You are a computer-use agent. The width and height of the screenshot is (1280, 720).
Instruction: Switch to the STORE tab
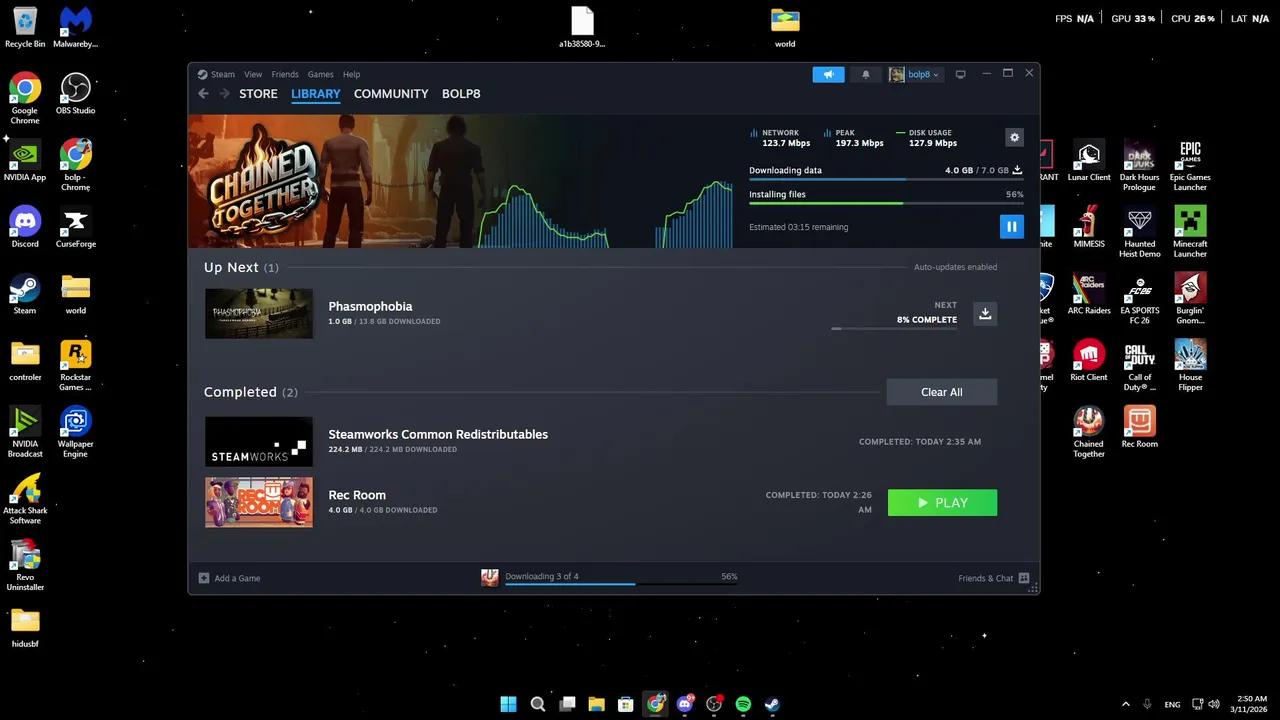pos(258,94)
